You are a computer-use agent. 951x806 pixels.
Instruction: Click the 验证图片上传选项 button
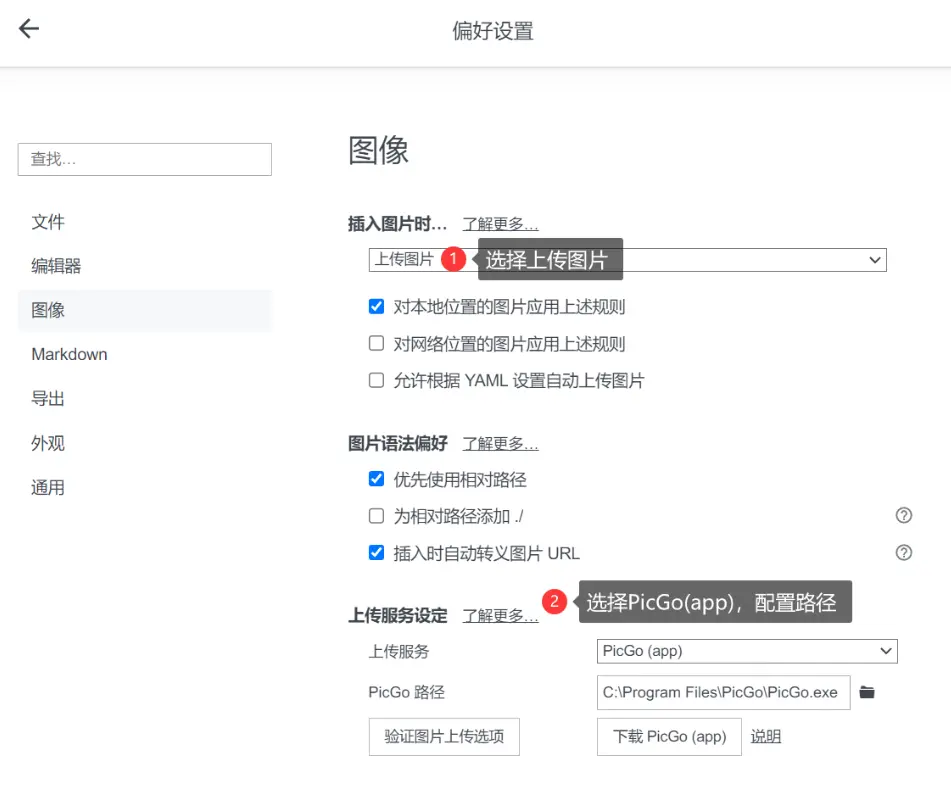tap(444, 737)
